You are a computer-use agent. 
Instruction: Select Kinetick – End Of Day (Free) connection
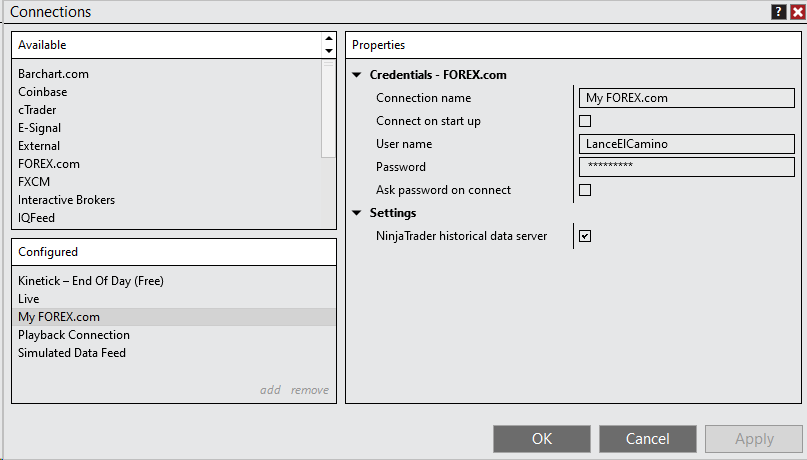(x=174, y=280)
